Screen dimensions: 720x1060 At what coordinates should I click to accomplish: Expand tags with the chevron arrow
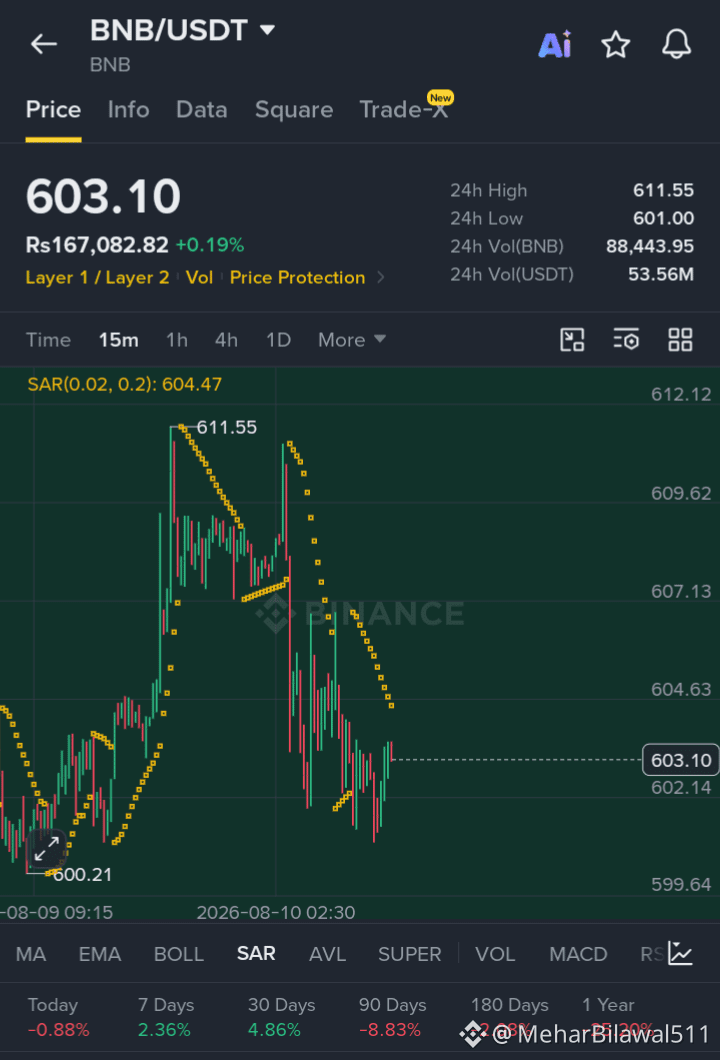tap(381, 278)
